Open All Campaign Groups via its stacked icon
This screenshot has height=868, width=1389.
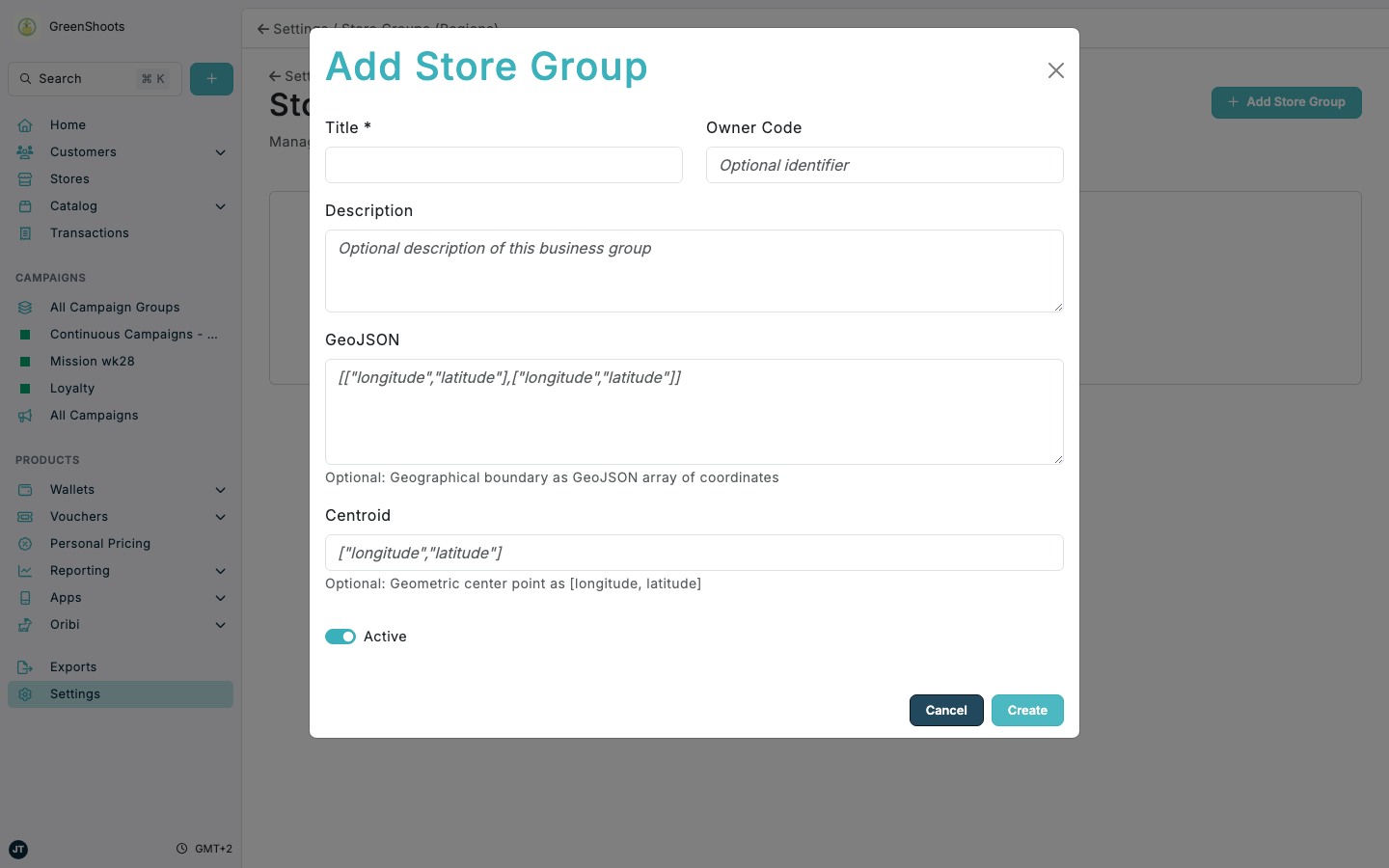point(26,307)
